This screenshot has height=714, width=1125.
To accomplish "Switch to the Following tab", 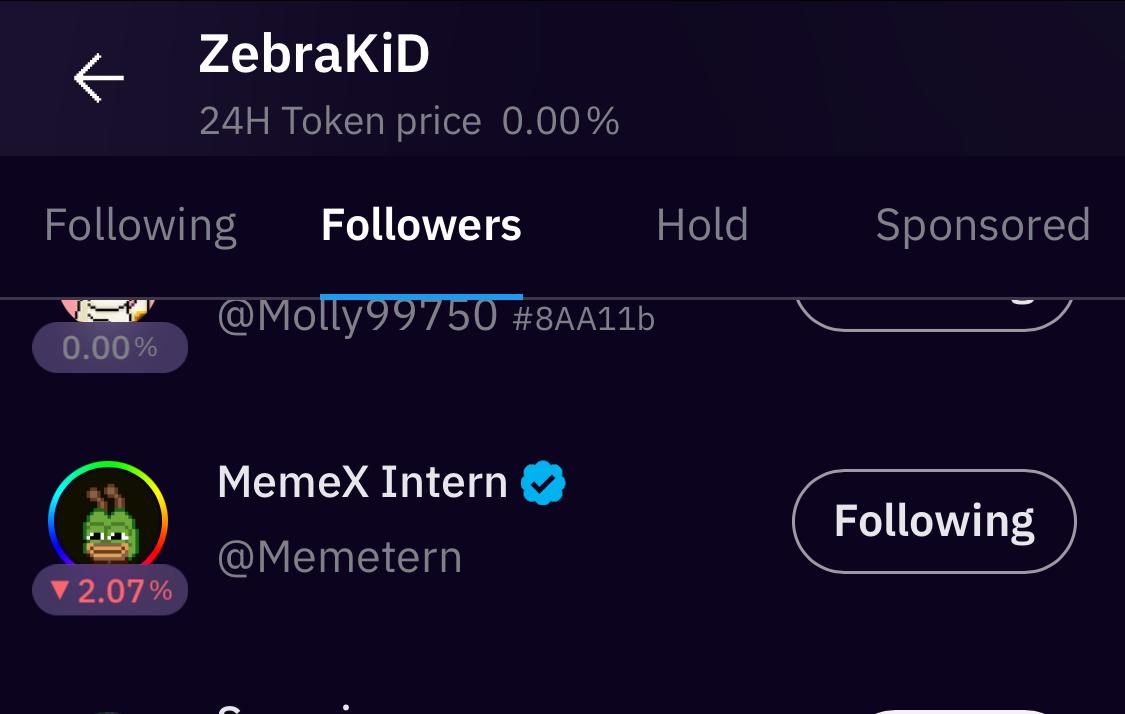I will pos(140,225).
